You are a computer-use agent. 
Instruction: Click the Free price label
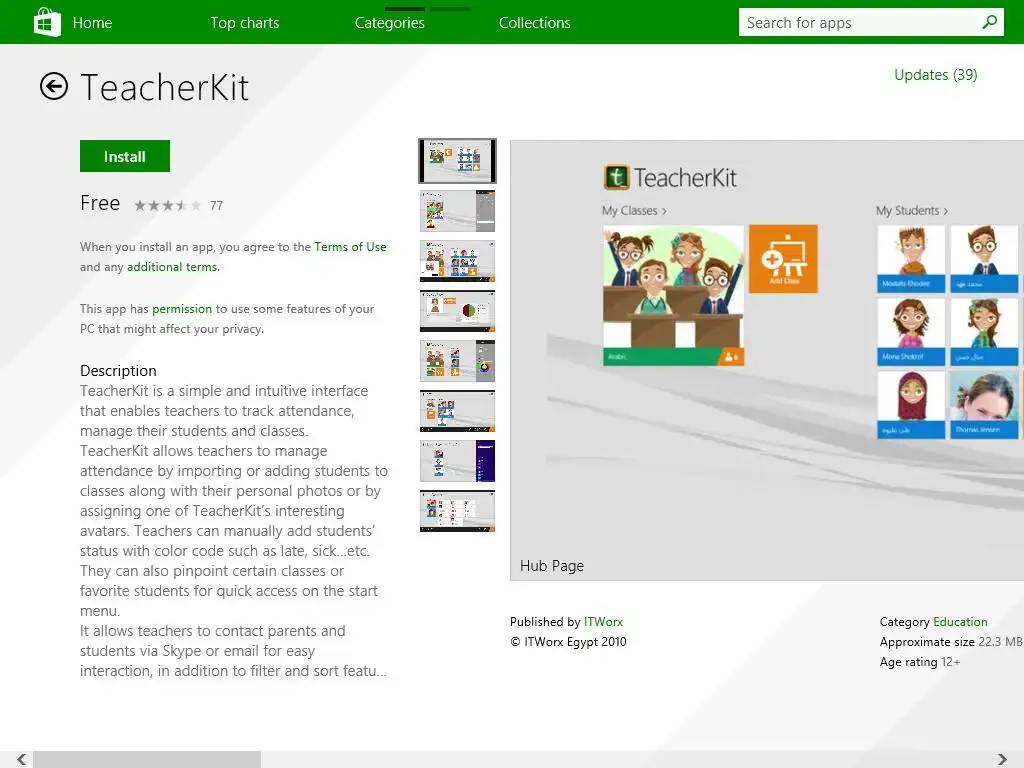coord(100,203)
